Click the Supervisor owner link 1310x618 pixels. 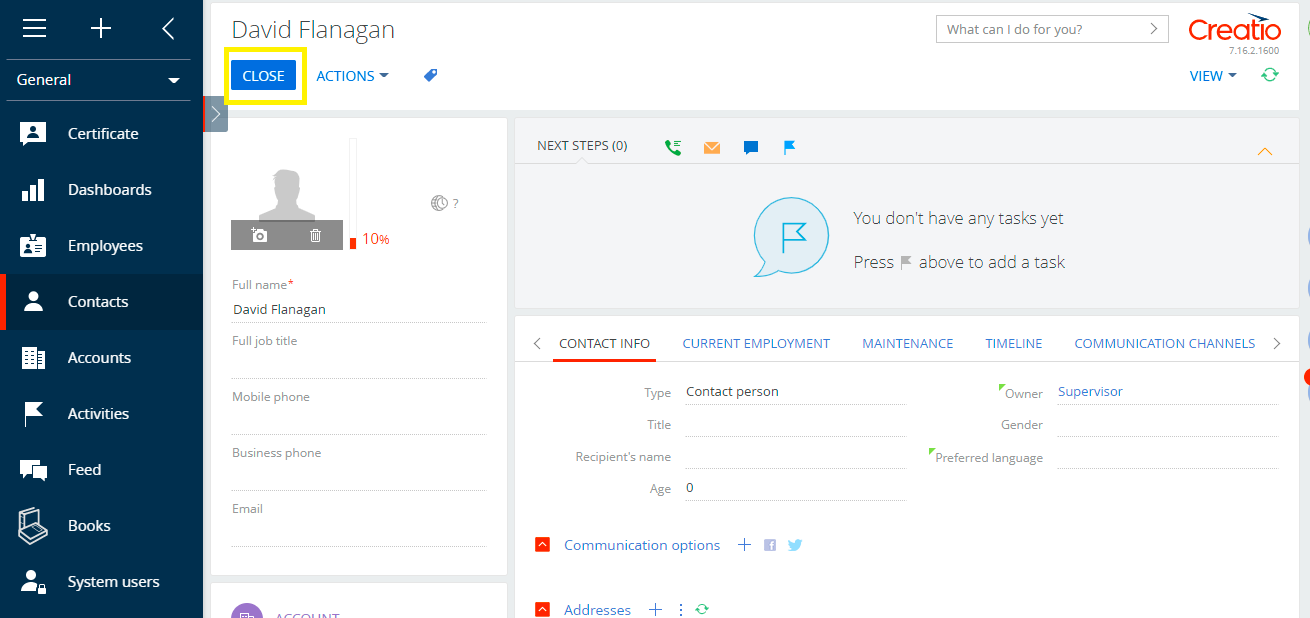pyautogui.click(x=1090, y=392)
